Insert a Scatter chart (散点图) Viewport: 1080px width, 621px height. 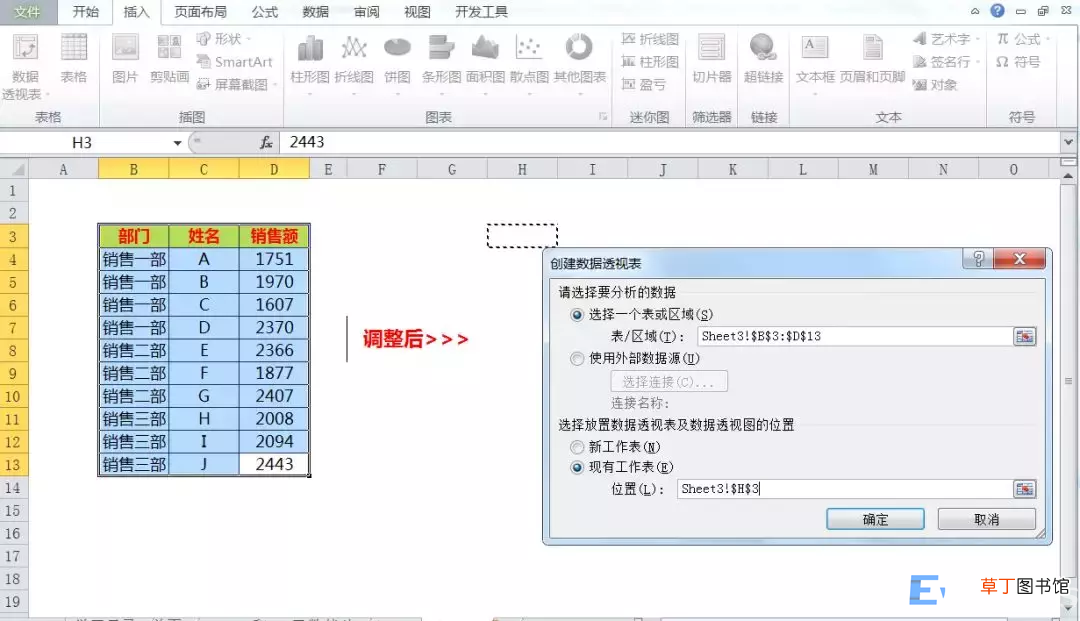pos(529,63)
